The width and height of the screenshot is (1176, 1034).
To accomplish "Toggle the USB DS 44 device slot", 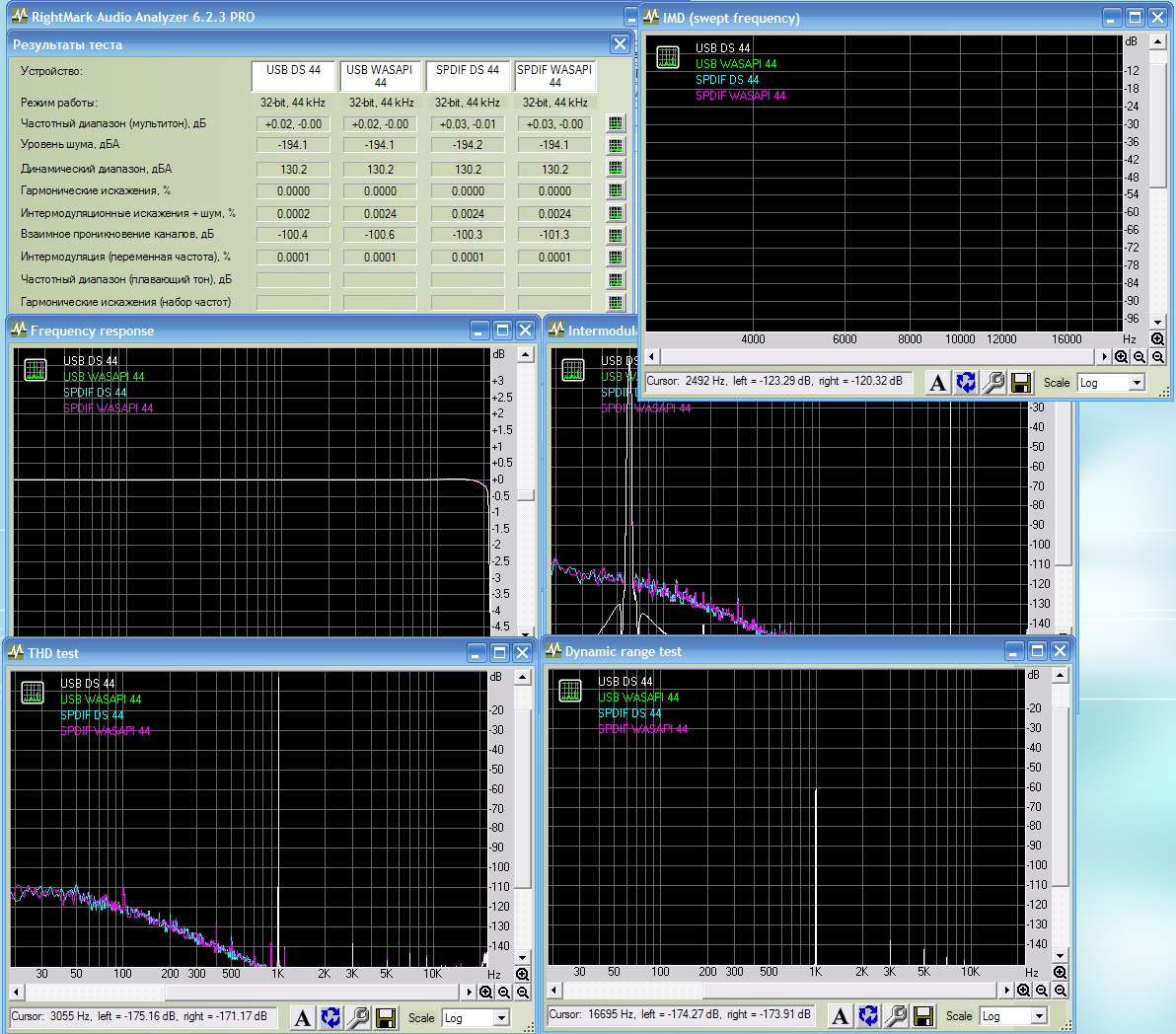I will pos(293,75).
